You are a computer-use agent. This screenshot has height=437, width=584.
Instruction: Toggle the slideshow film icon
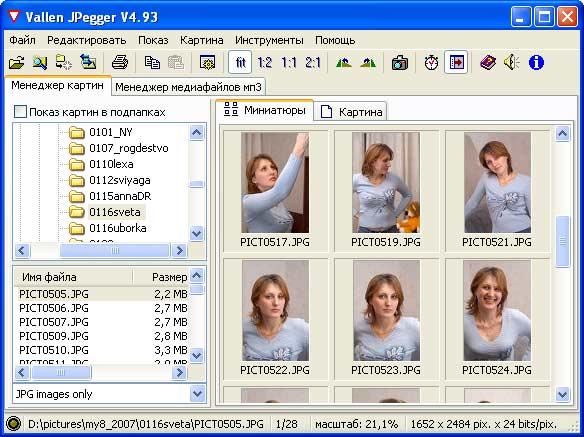pos(456,62)
